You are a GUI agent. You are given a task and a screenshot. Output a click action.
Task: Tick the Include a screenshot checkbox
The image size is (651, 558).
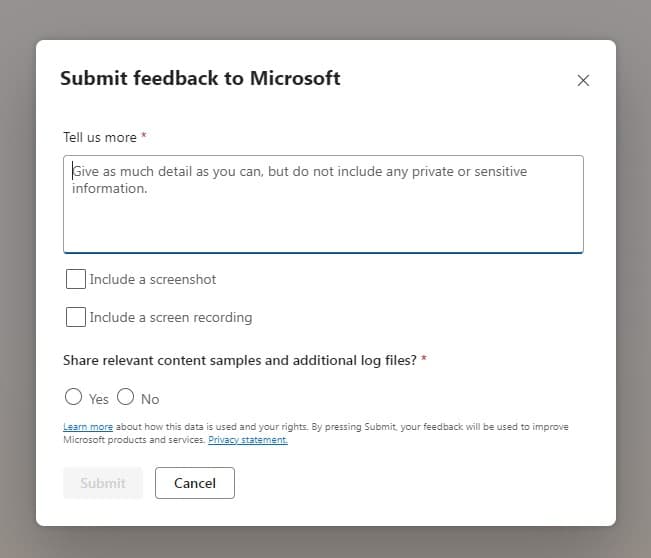click(x=75, y=279)
